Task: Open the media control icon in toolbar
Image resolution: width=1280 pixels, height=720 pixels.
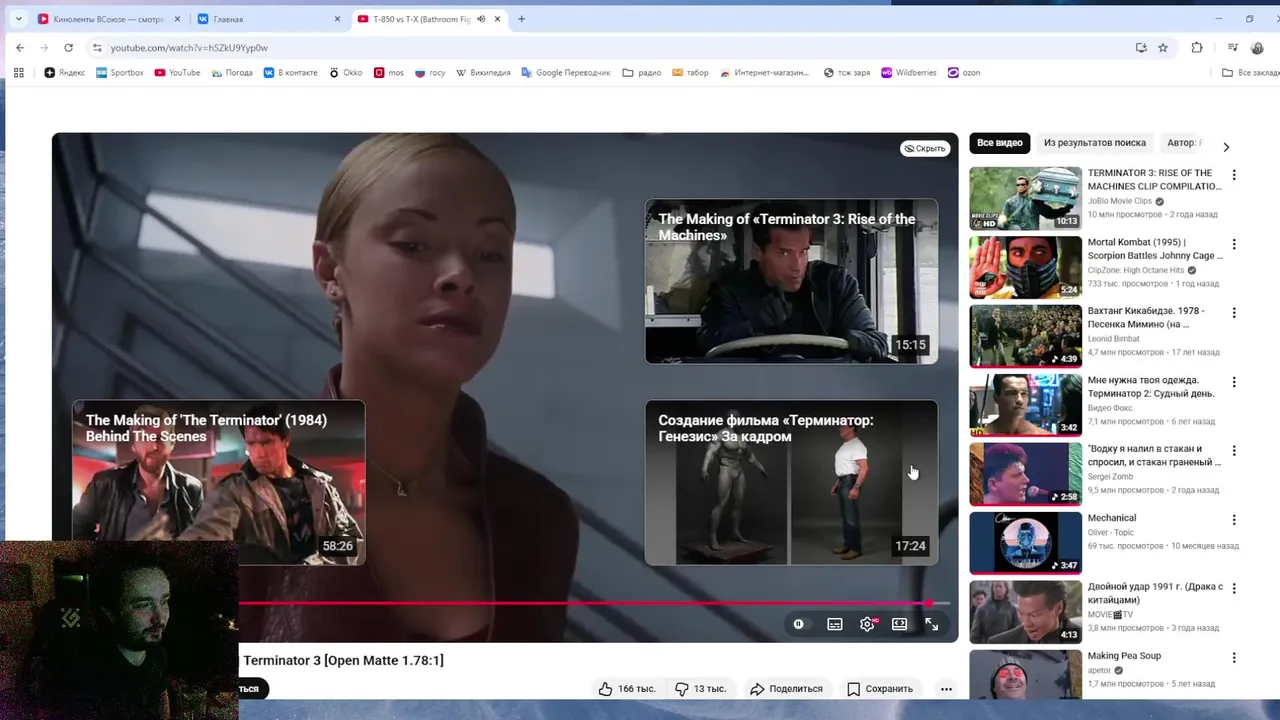Action: [1233, 48]
